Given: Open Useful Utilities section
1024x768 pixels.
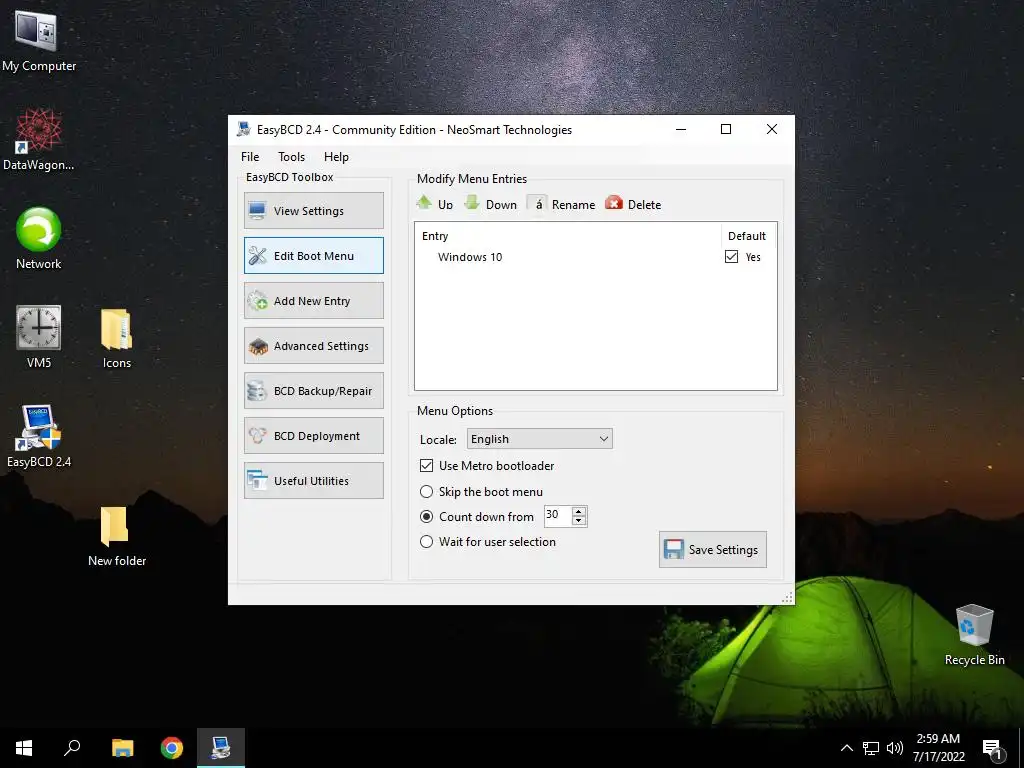Looking at the screenshot, I should [313, 481].
